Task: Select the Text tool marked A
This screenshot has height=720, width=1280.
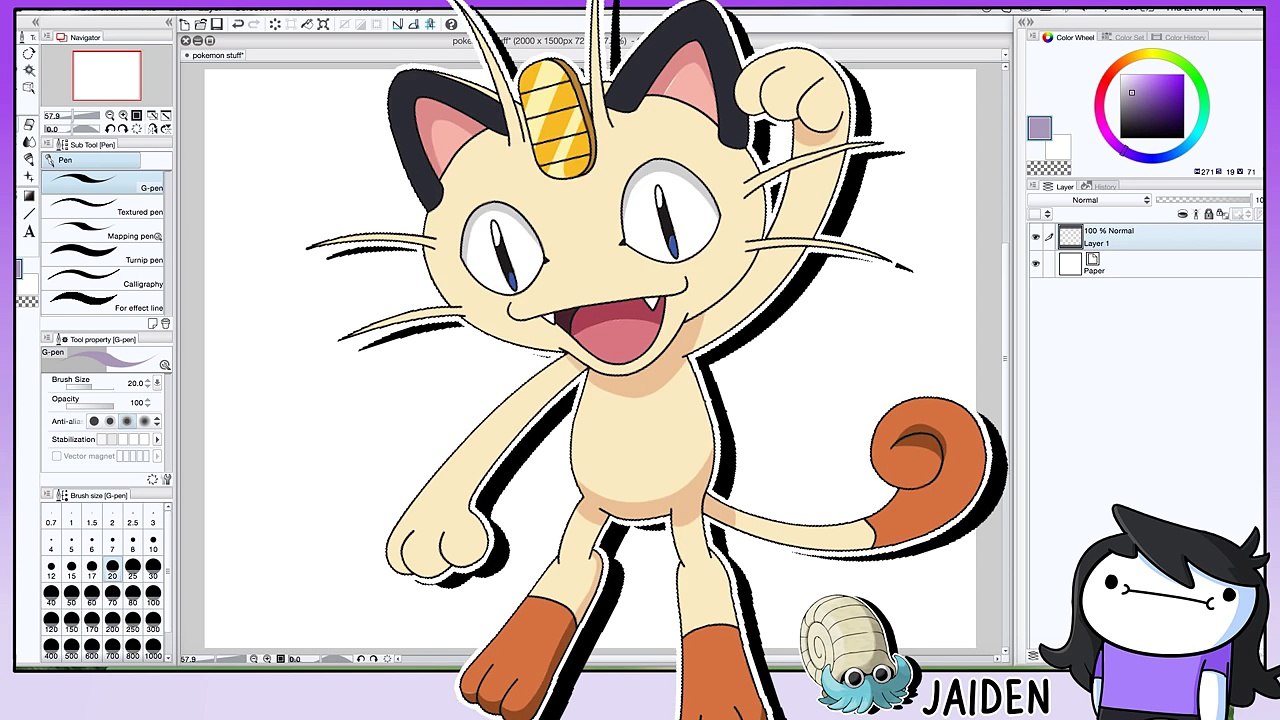Action: pyautogui.click(x=29, y=232)
